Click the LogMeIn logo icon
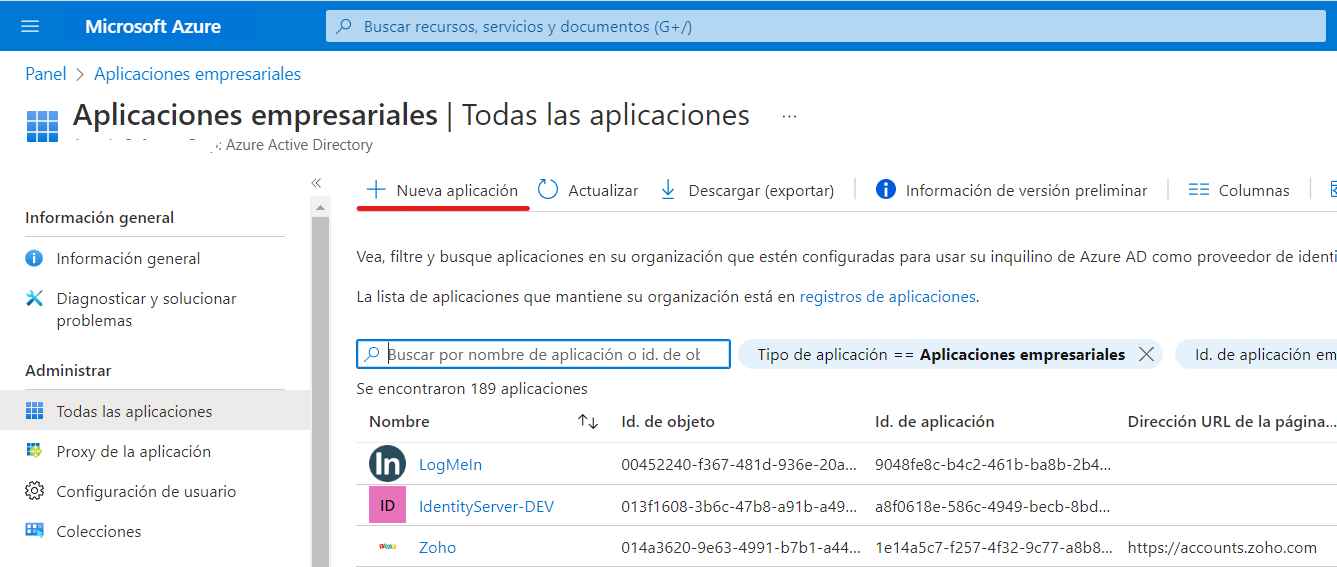 (x=387, y=464)
